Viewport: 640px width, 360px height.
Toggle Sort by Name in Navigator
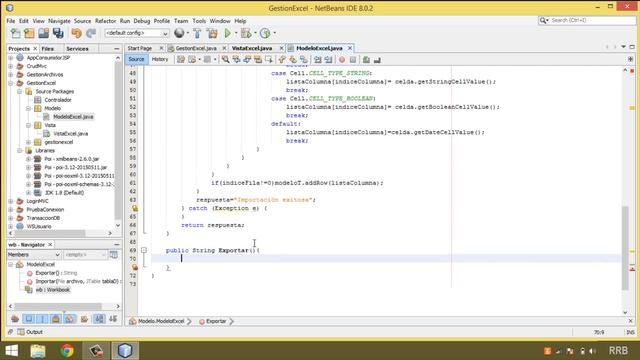tap(99, 319)
